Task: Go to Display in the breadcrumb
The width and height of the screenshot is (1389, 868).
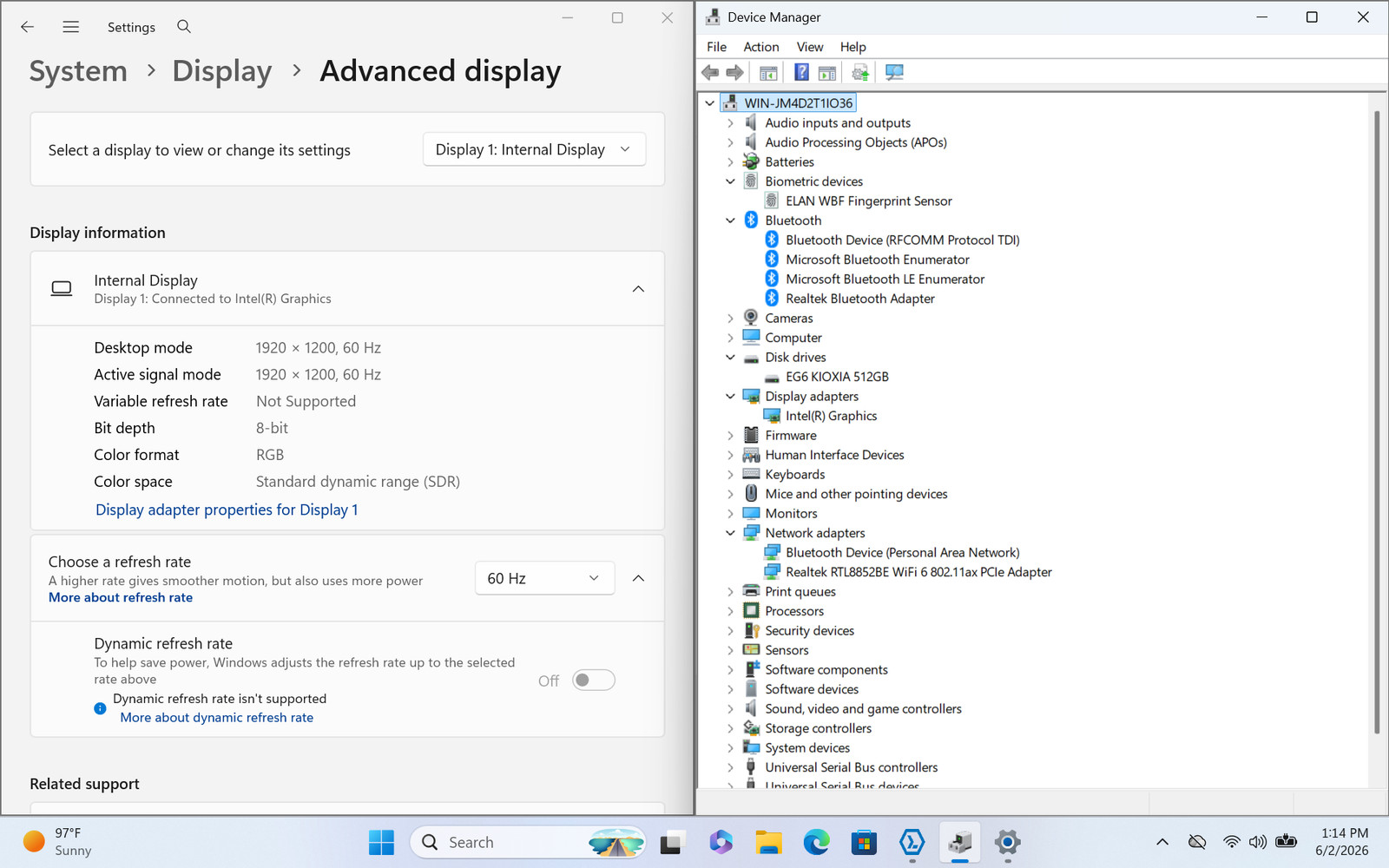Action: click(x=222, y=71)
